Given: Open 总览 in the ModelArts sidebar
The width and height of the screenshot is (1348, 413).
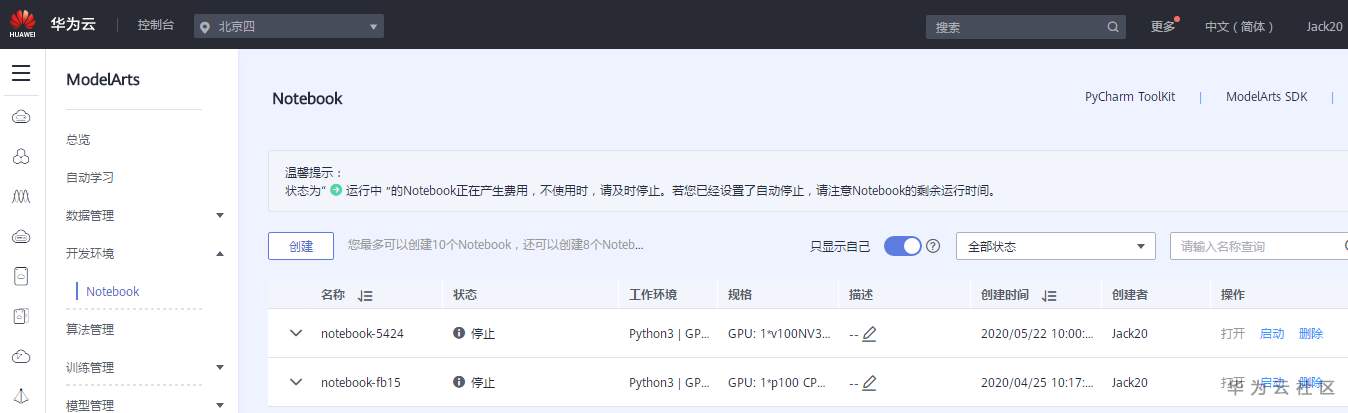Looking at the screenshot, I should click(78, 139).
